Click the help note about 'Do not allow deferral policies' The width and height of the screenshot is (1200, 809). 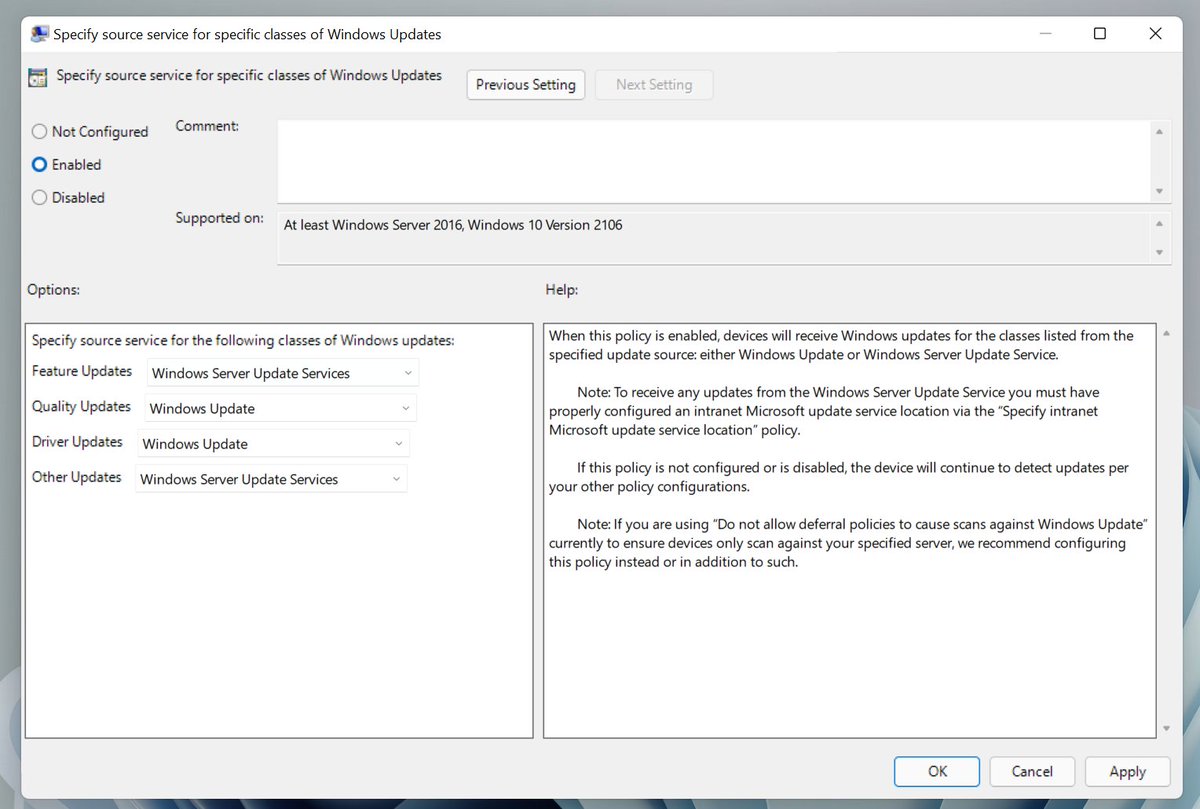point(848,543)
